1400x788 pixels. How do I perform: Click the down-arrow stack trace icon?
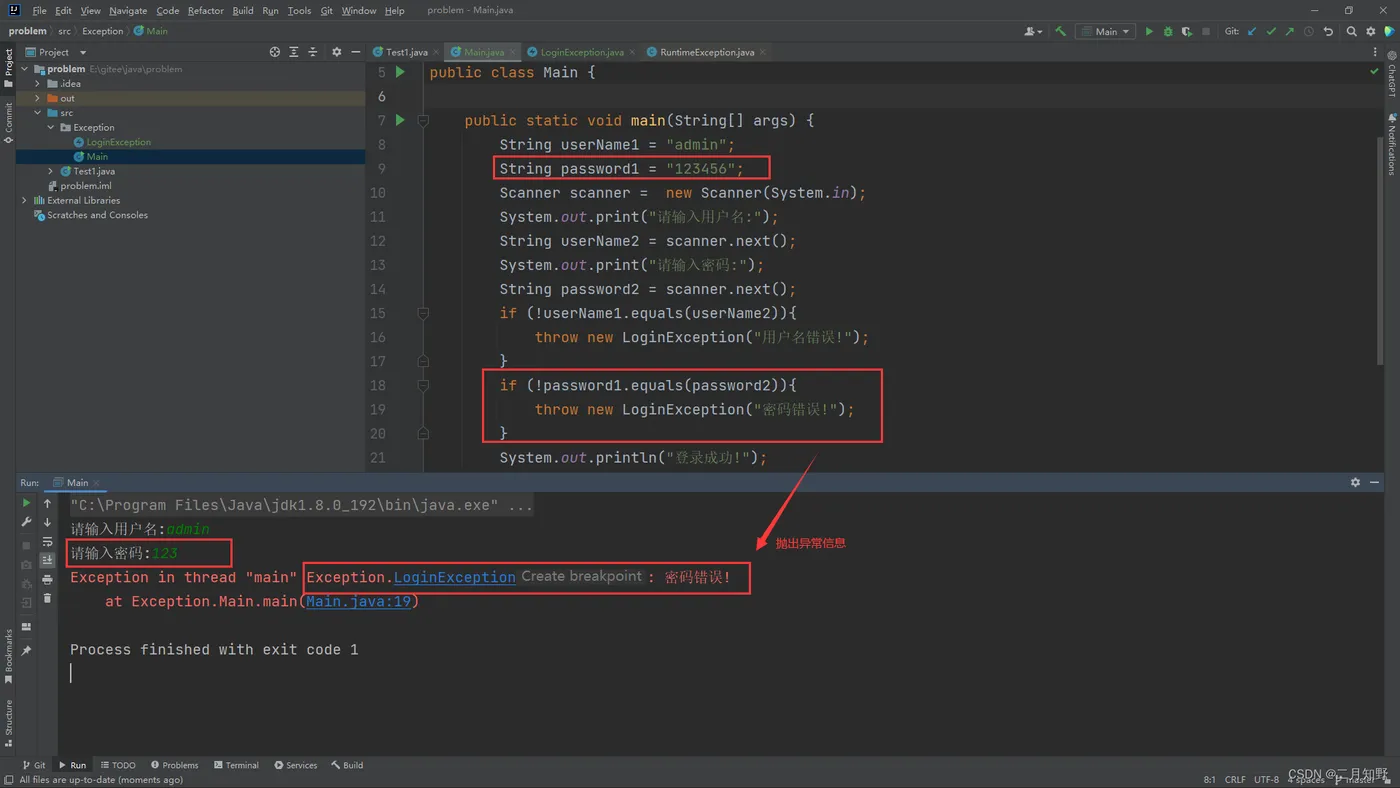coord(47,522)
